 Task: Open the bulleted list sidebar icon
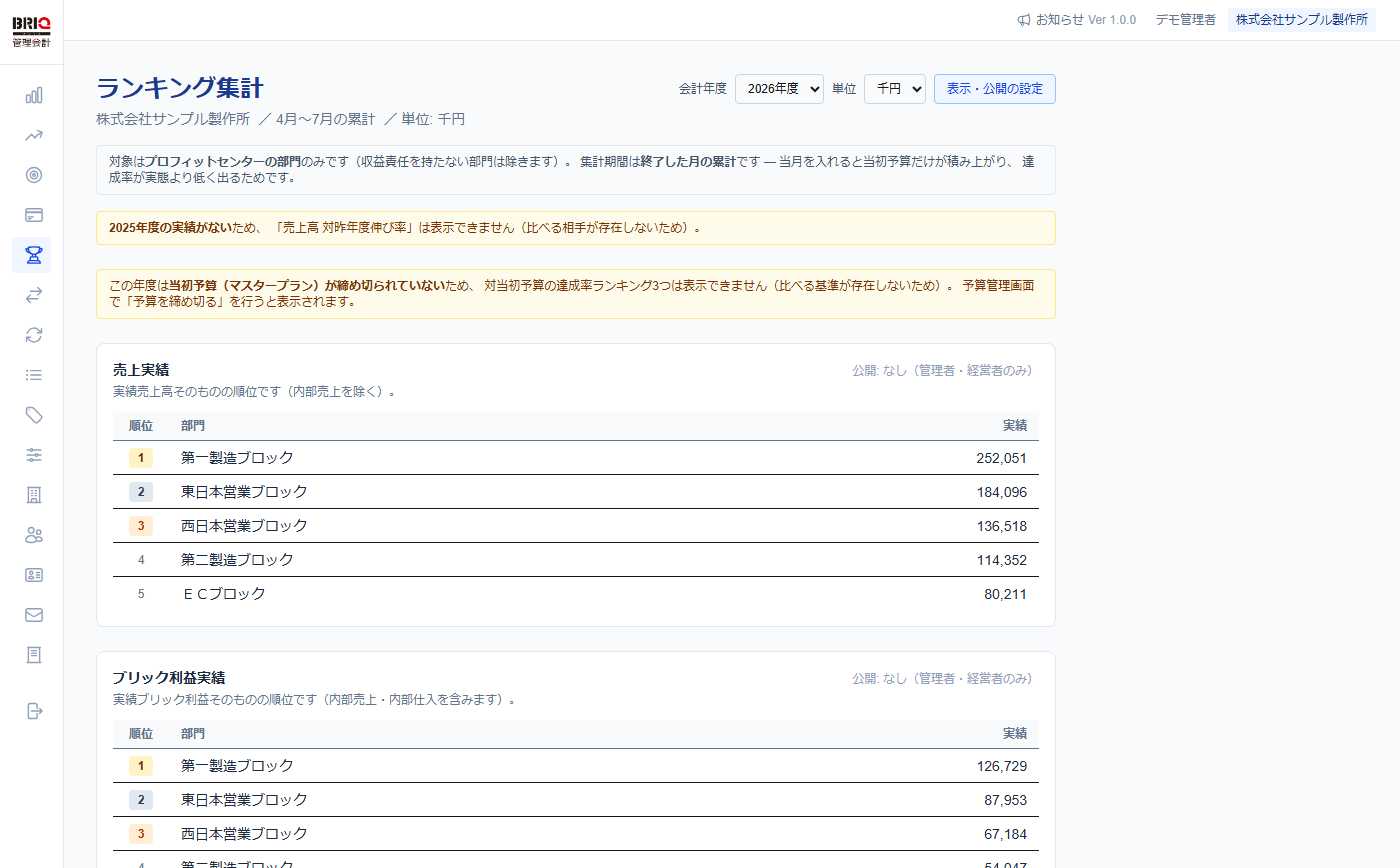point(34,375)
